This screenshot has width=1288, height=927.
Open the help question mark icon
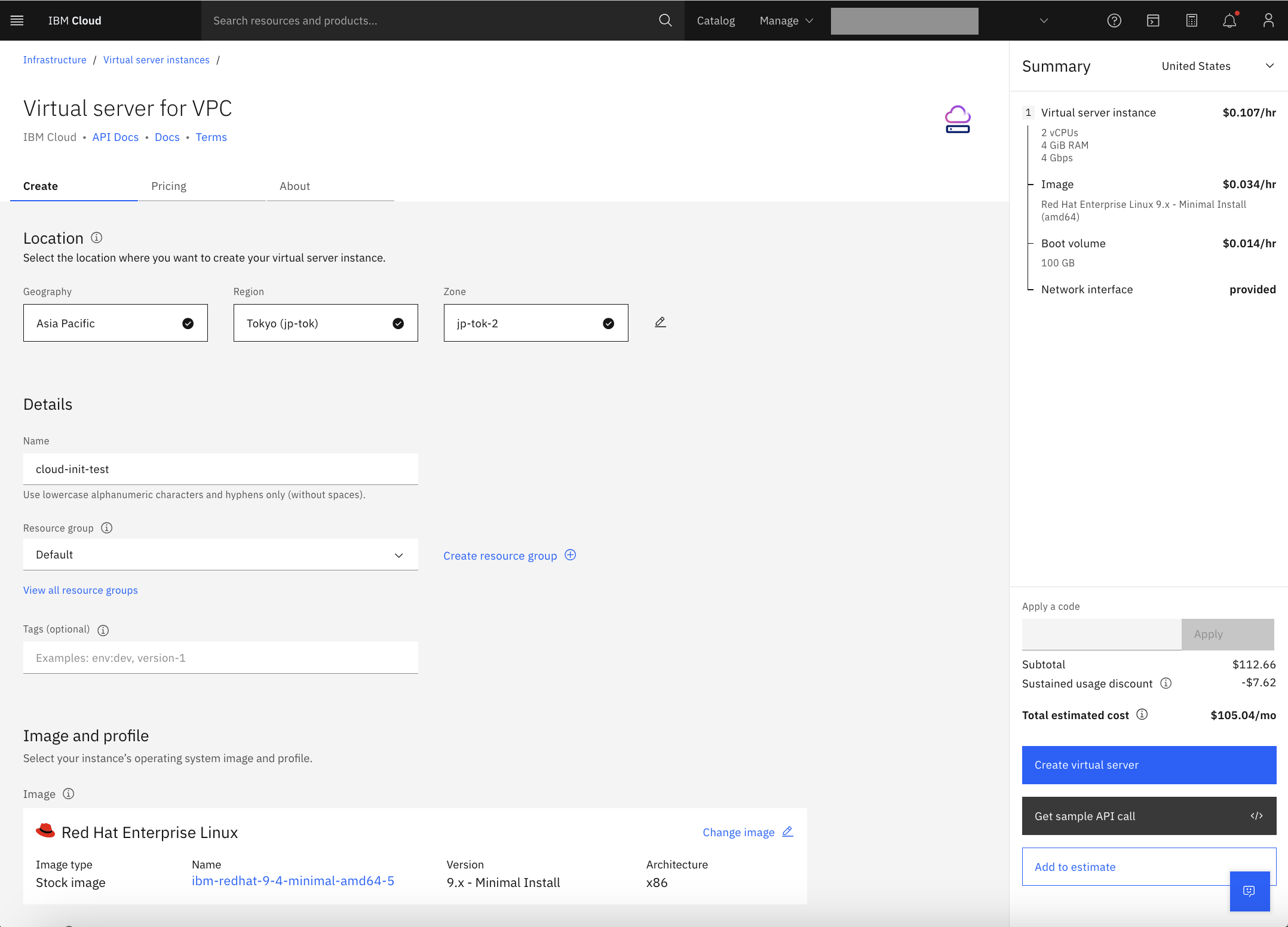[x=1114, y=20]
